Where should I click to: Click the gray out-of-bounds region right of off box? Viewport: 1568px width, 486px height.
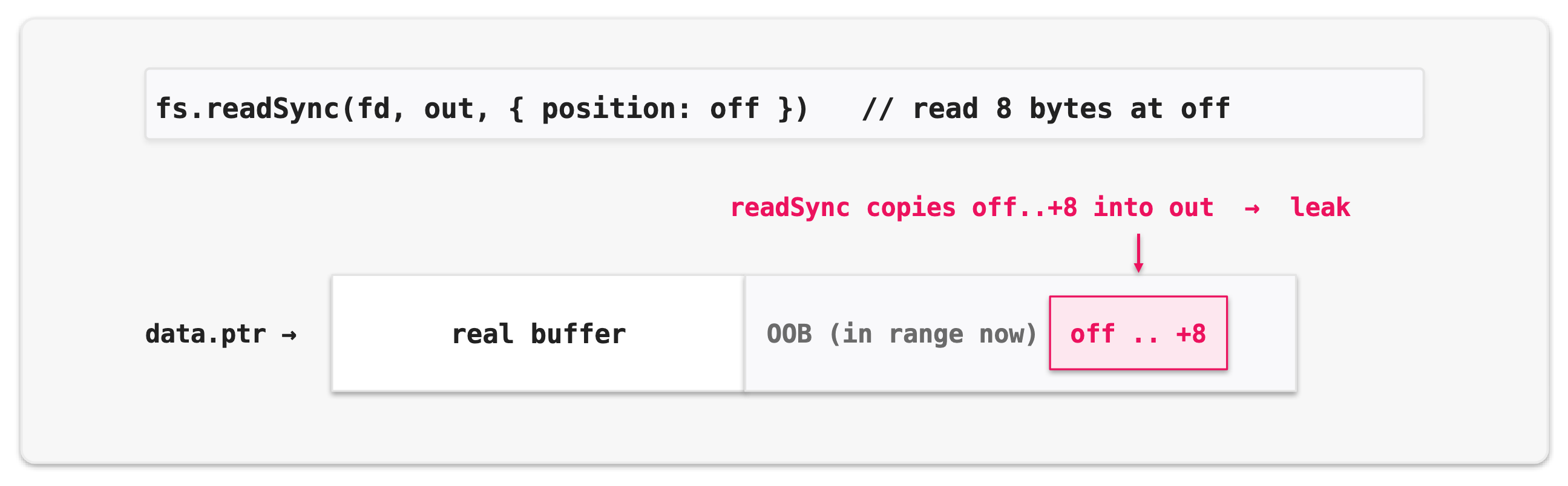1261,333
